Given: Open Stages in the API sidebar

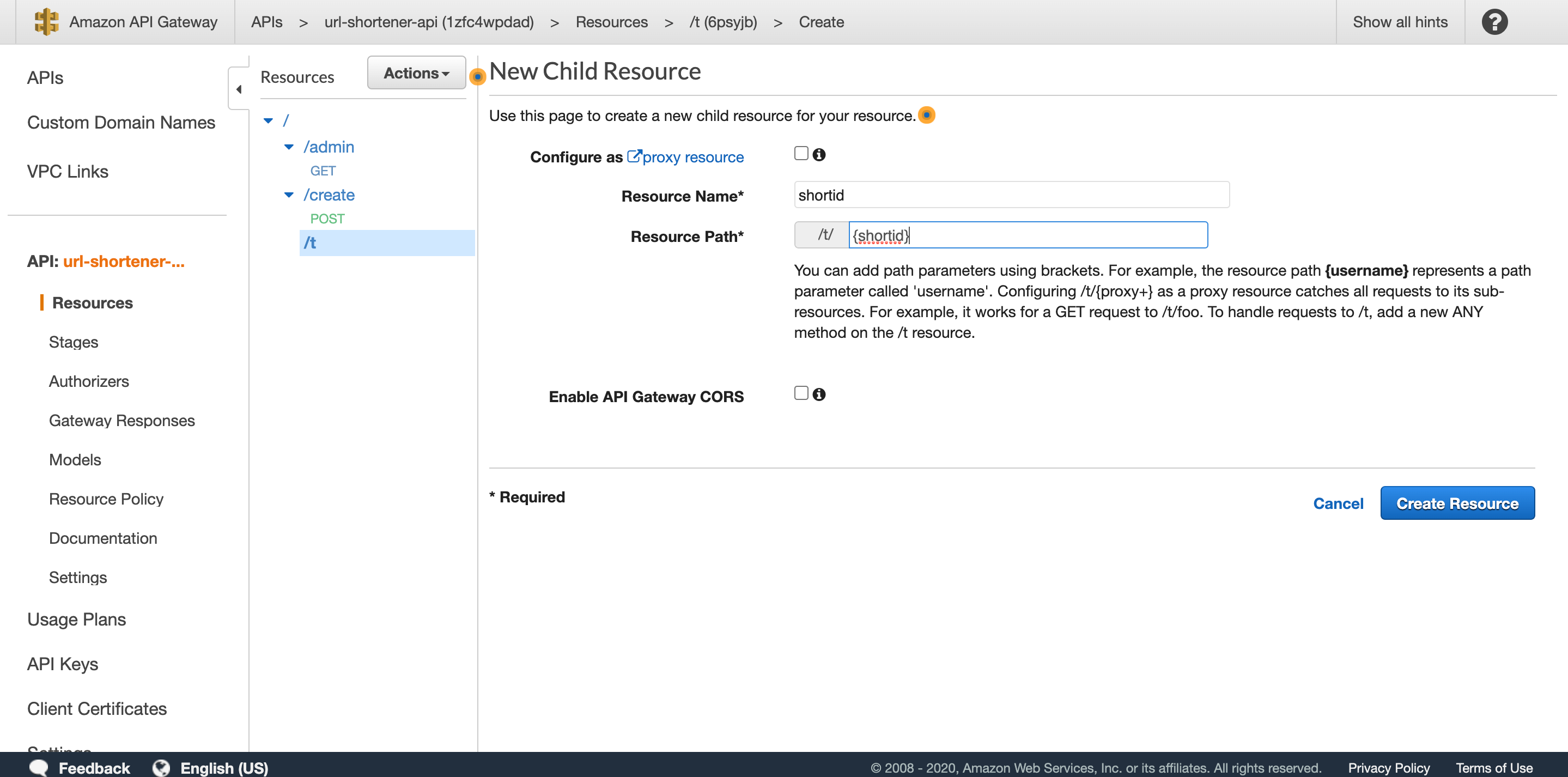Looking at the screenshot, I should [x=74, y=342].
